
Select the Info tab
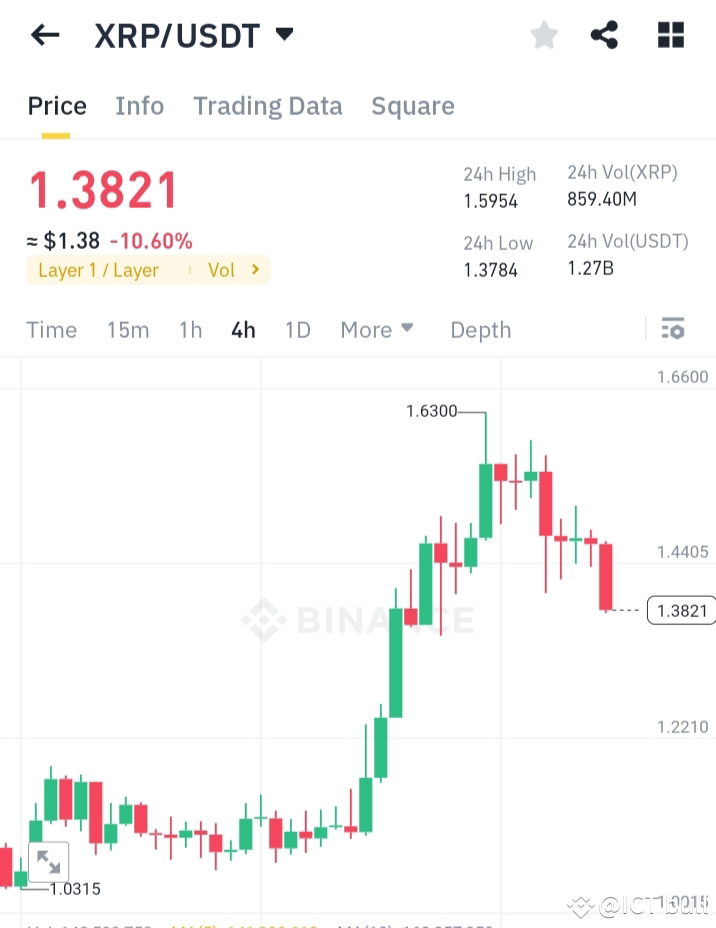click(139, 105)
